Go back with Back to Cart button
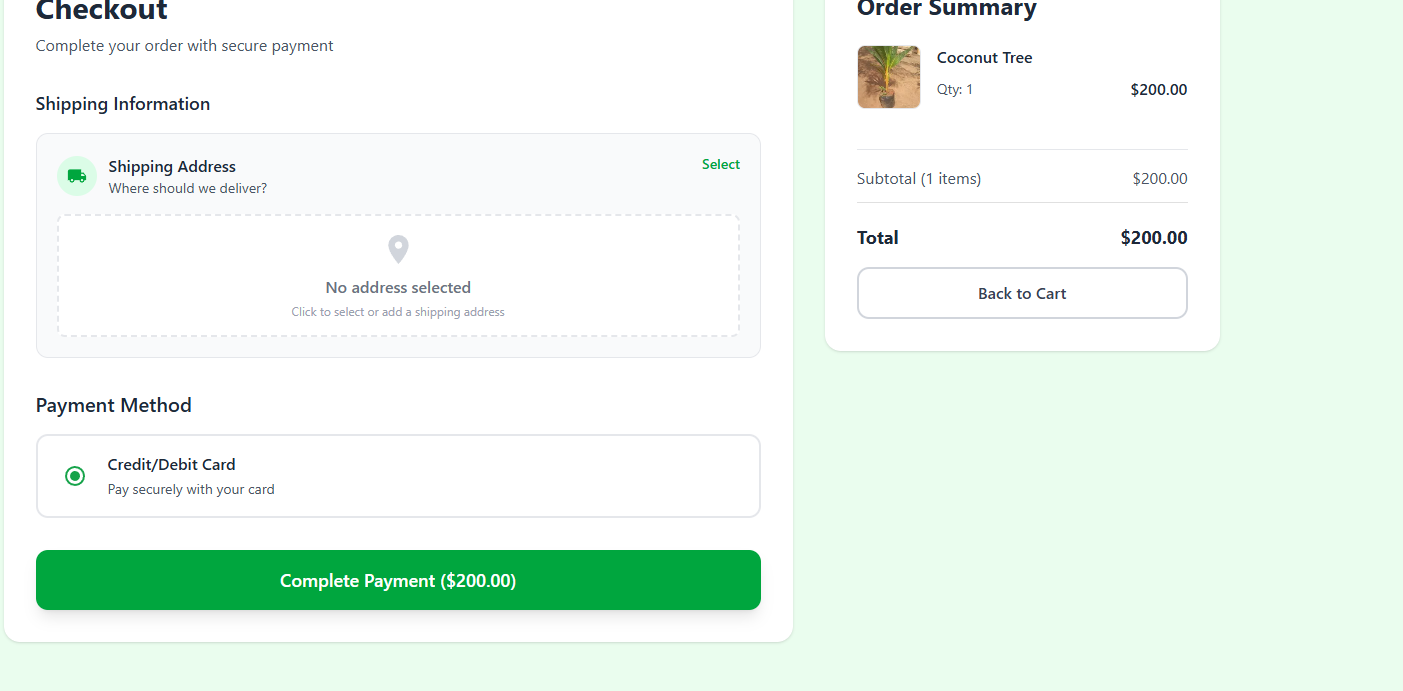1403x691 pixels. coord(1022,293)
